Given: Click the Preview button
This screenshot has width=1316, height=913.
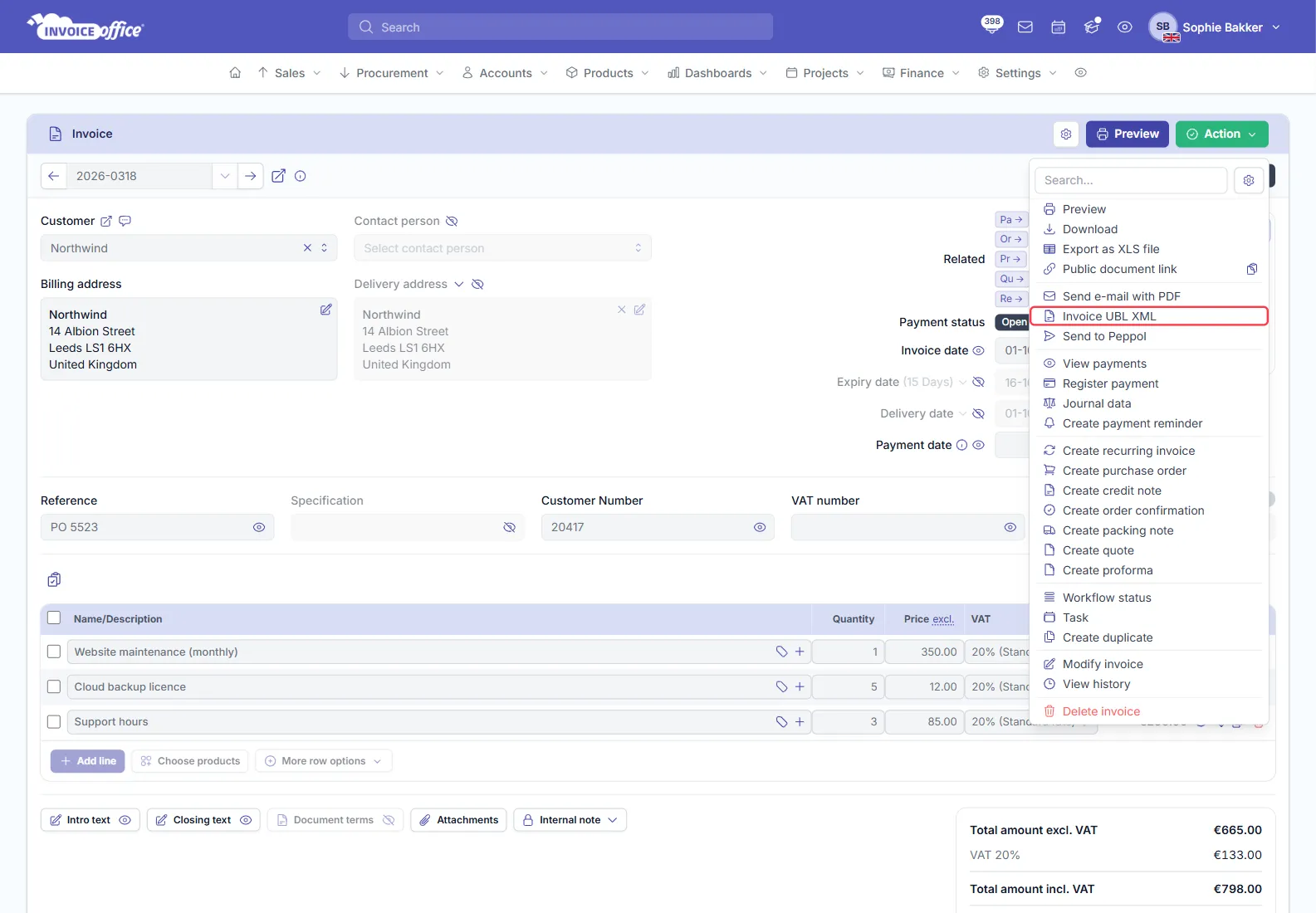Looking at the screenshot, I should 1128,134.
